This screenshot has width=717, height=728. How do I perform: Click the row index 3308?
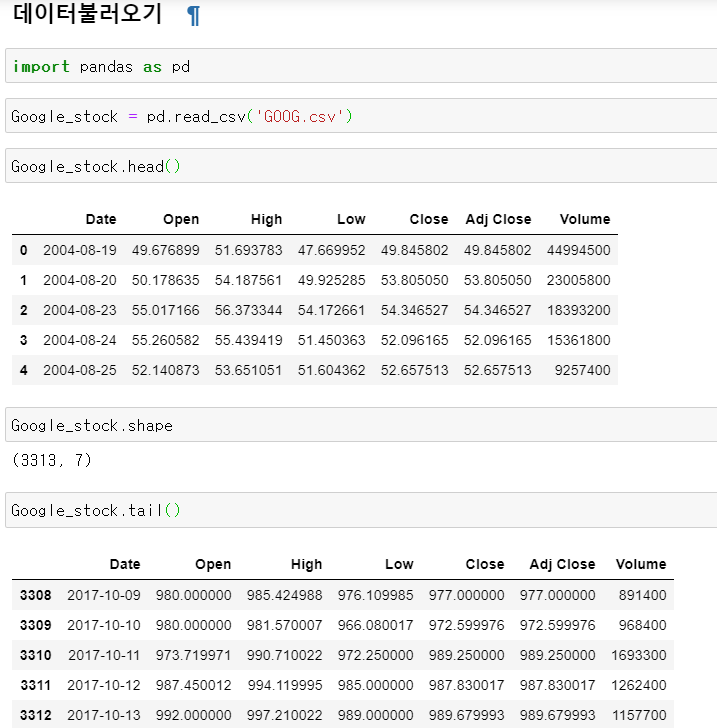[x=35, y=595]
